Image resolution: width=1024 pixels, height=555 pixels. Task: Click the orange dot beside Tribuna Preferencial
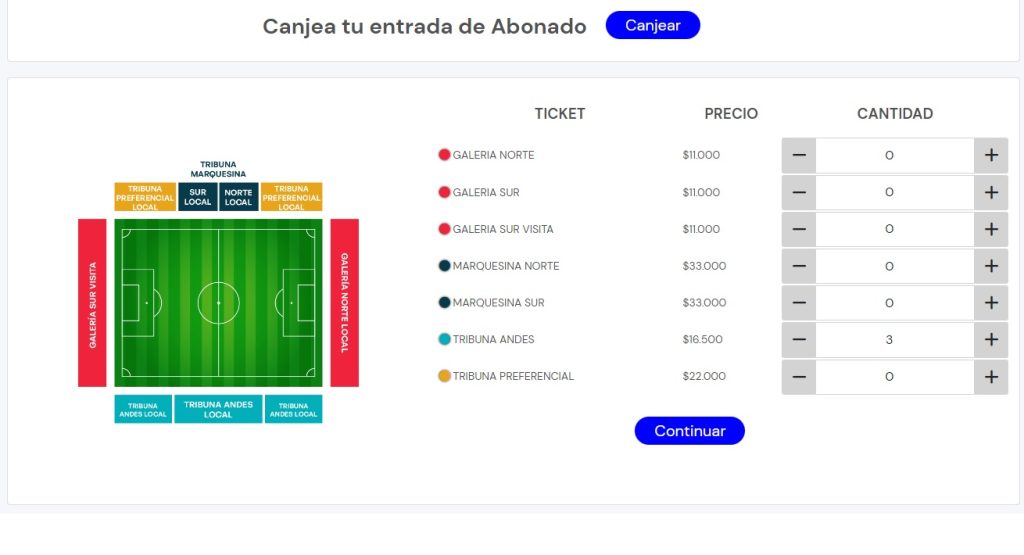(444, 376)
